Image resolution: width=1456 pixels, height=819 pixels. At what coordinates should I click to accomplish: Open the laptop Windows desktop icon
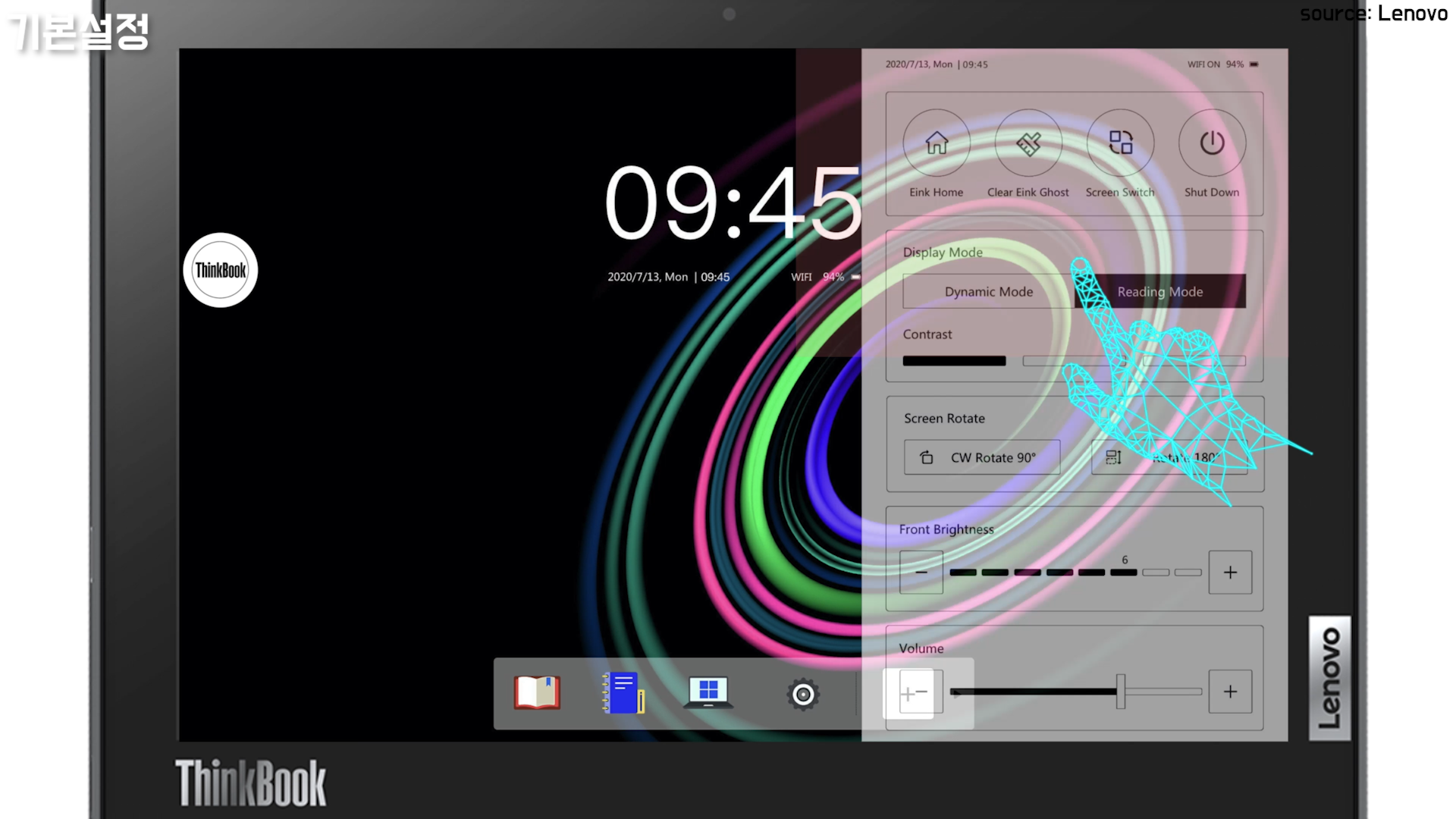tap(708, 692)
